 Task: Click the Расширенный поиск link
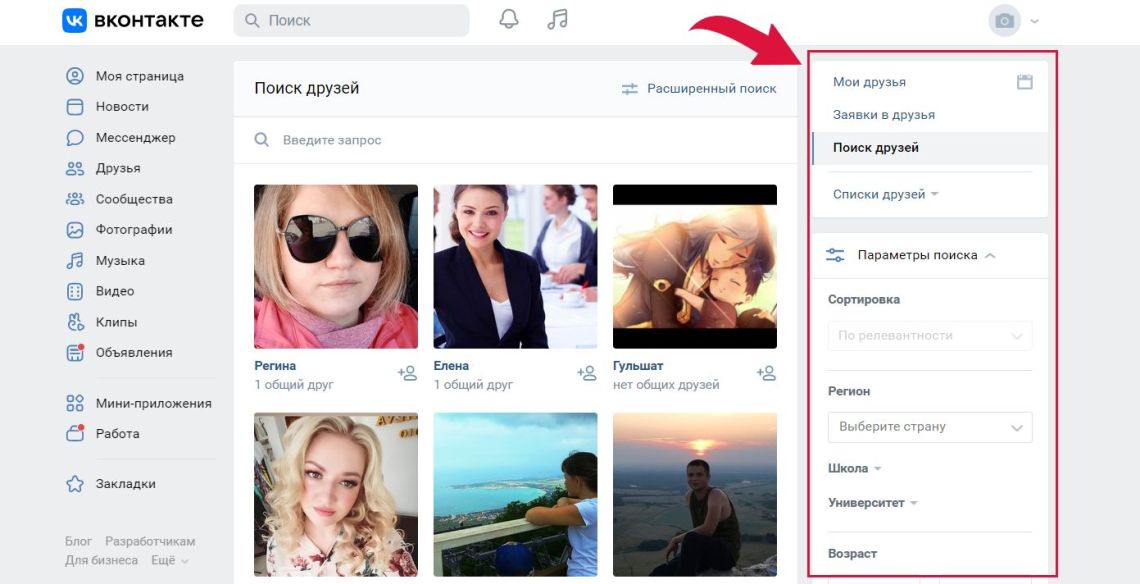point(699,88)
